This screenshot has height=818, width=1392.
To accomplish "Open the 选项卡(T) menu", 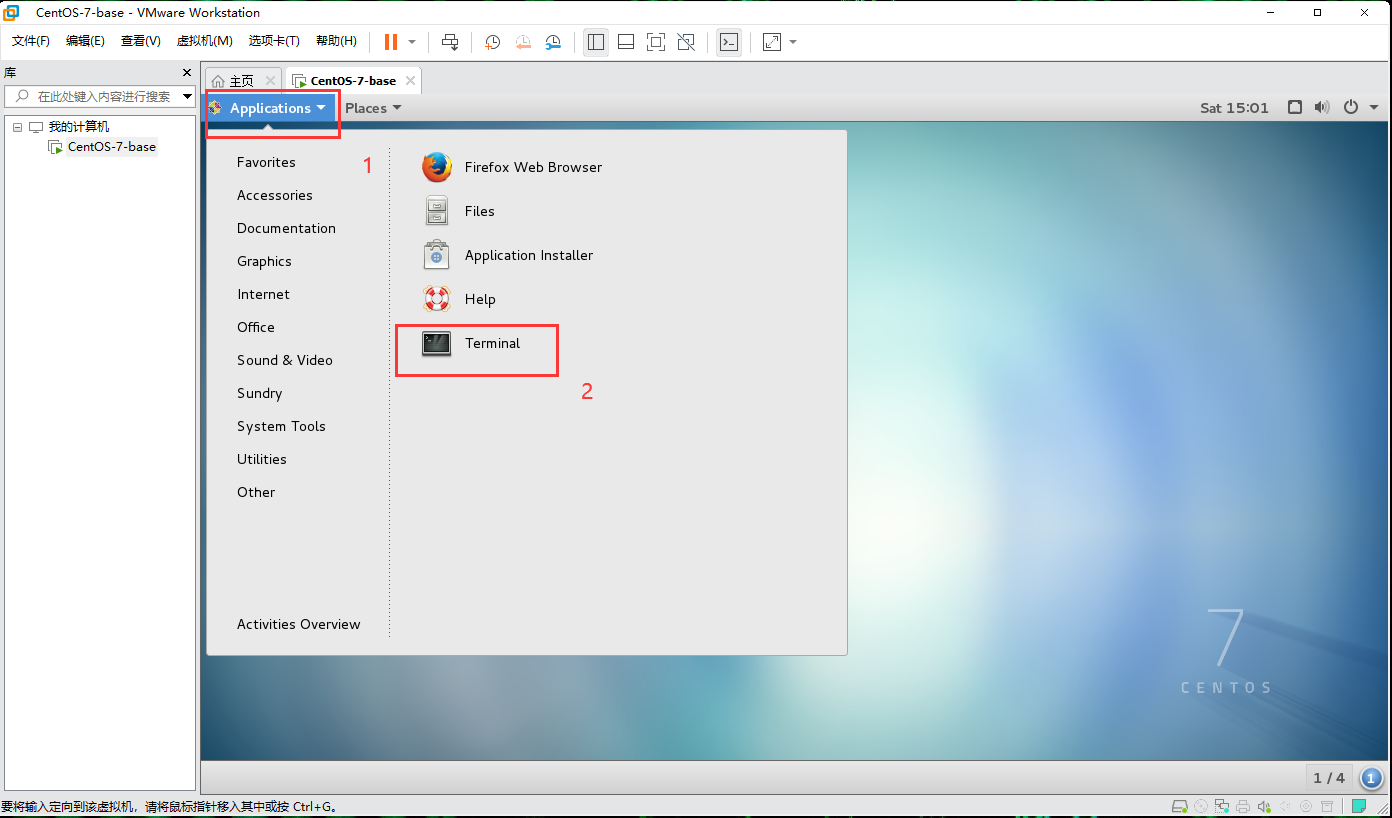I will (x=274, y=41).
